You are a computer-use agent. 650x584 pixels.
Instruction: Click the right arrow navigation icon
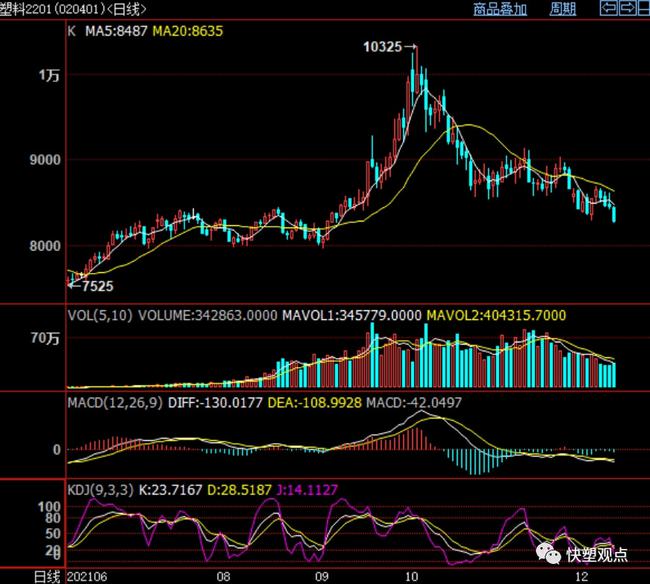click(626, 9)
